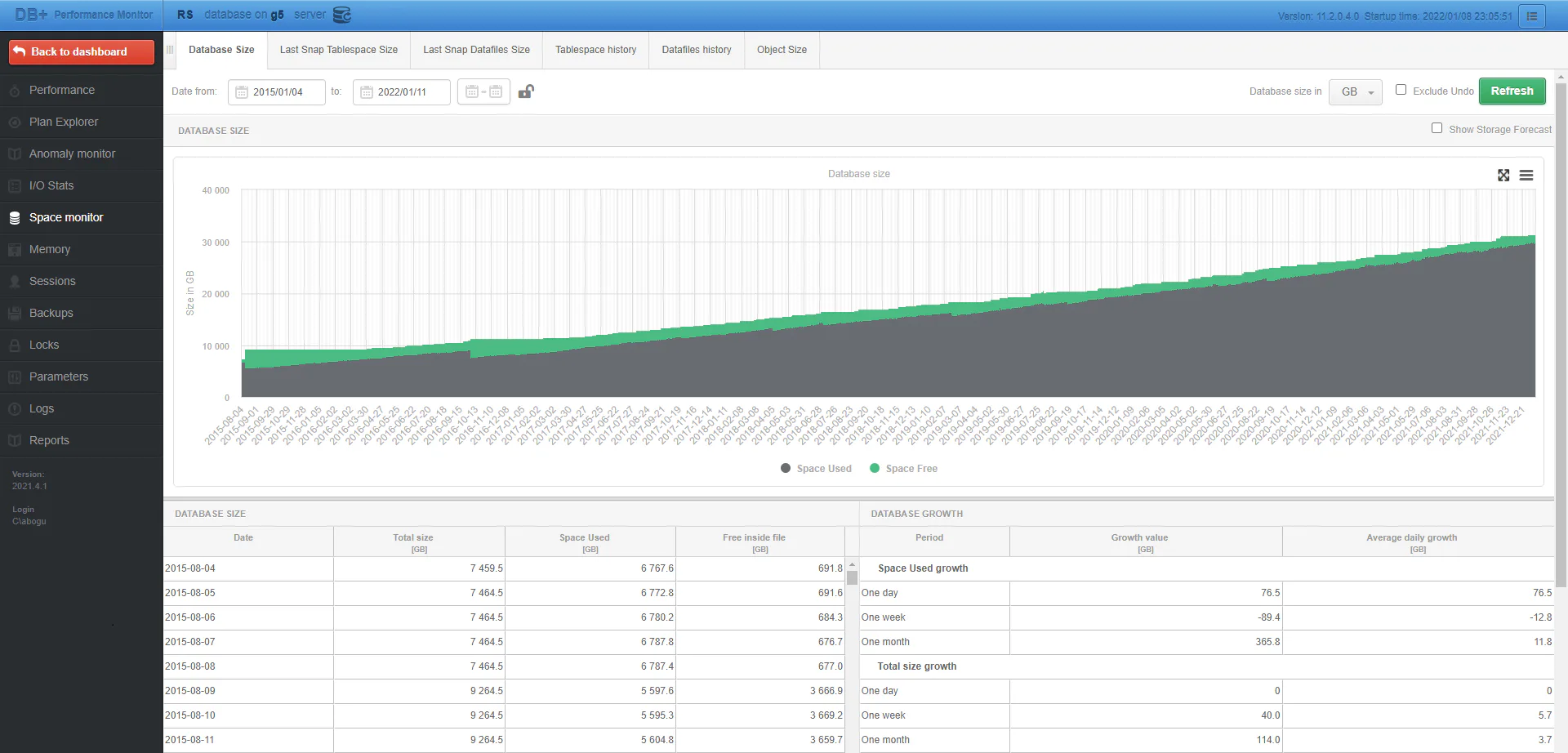Click the Anomaly monitor sidebar icon
The width and height of the screenshot is (1568, 753).
(15, 154)
